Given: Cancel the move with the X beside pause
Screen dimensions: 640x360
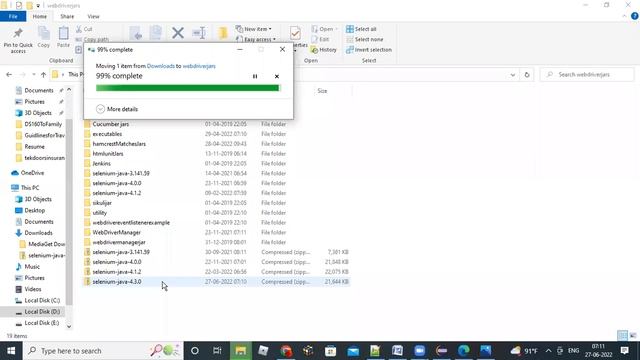Looking at the screenshot, I should pyautogui.click(x=277, y=76).
